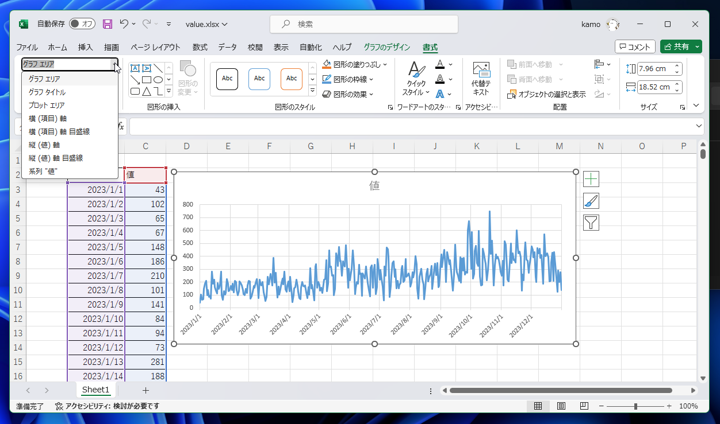The height and width of the screenshot is (424, 720).
Task: Open the グラフのデザイン ribbon tab
Action: click(387, 47)
